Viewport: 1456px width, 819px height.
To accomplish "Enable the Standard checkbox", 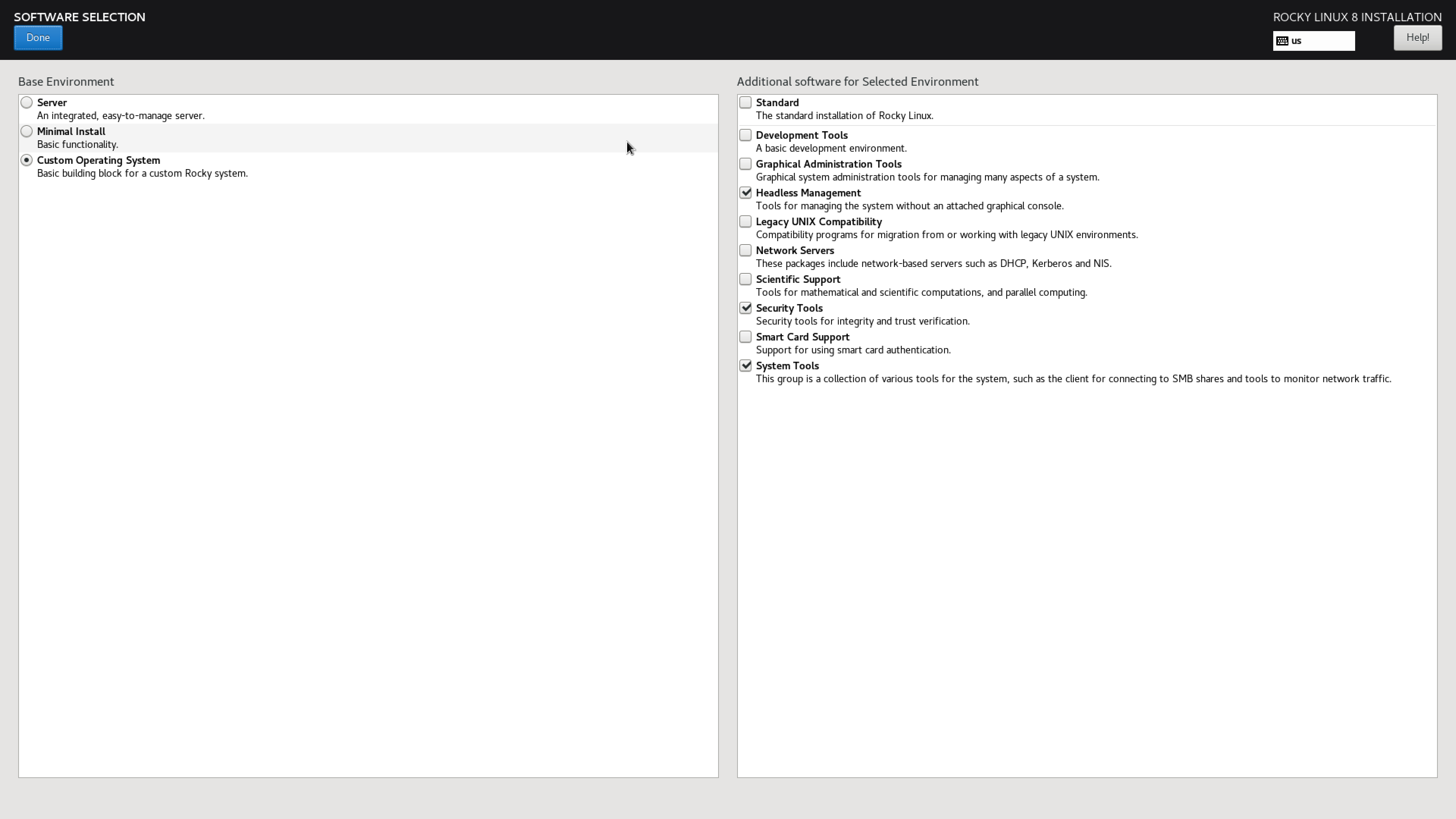I will pos(745,102).
